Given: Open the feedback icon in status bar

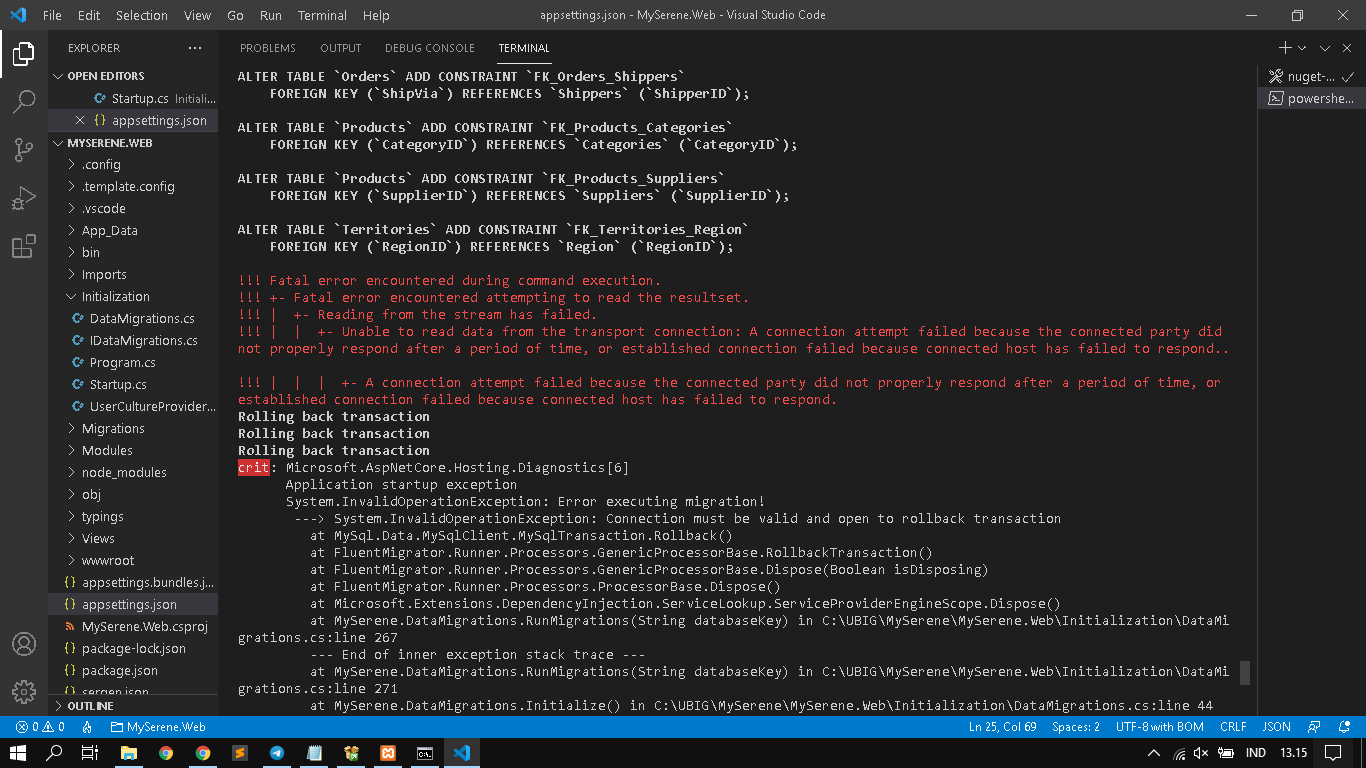Looking at the screenshot, I should (1315, 727).
